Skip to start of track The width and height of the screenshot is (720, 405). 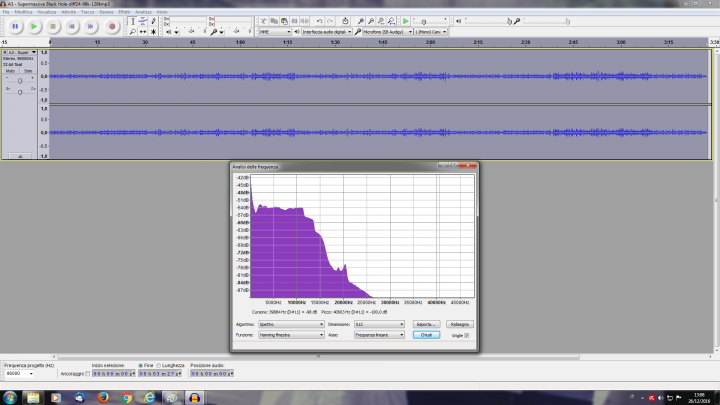pyautogui.click(x=72, y=27)
